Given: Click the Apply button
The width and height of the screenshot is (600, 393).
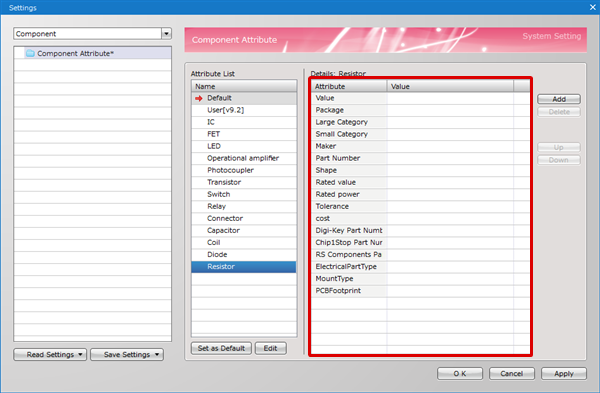Looking at the screenshot, I should (x=564, y=373).
